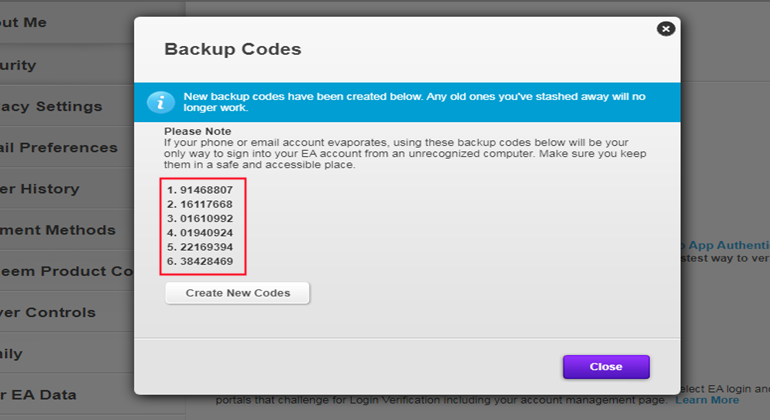Open the Controls item in sidebar
This screenshot has height=420, width=770.
[x=50, y=312]
